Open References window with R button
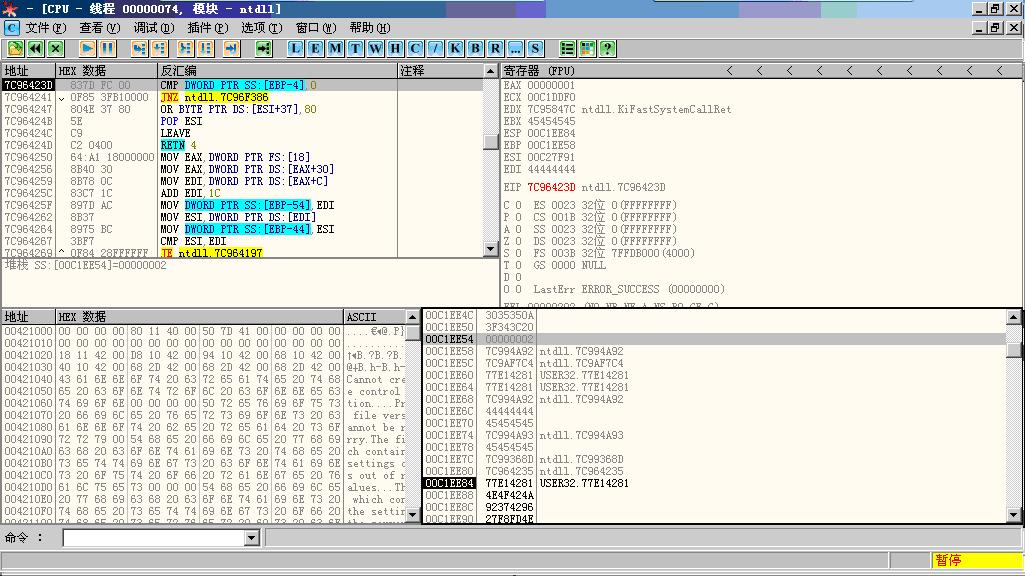The width and height of the screenshot is (1025, 576). 495,48
